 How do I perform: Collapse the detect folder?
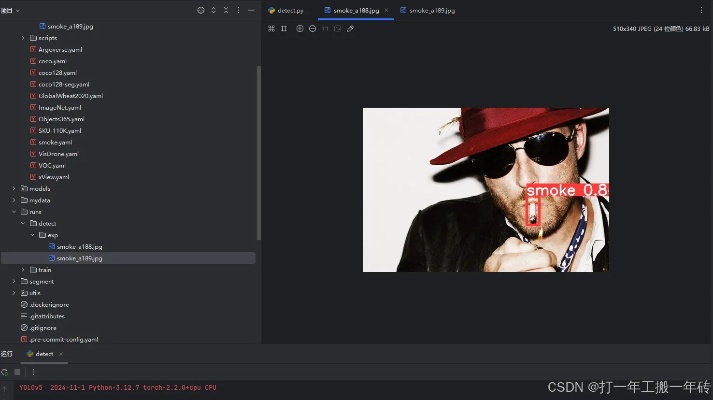[23, 223]
